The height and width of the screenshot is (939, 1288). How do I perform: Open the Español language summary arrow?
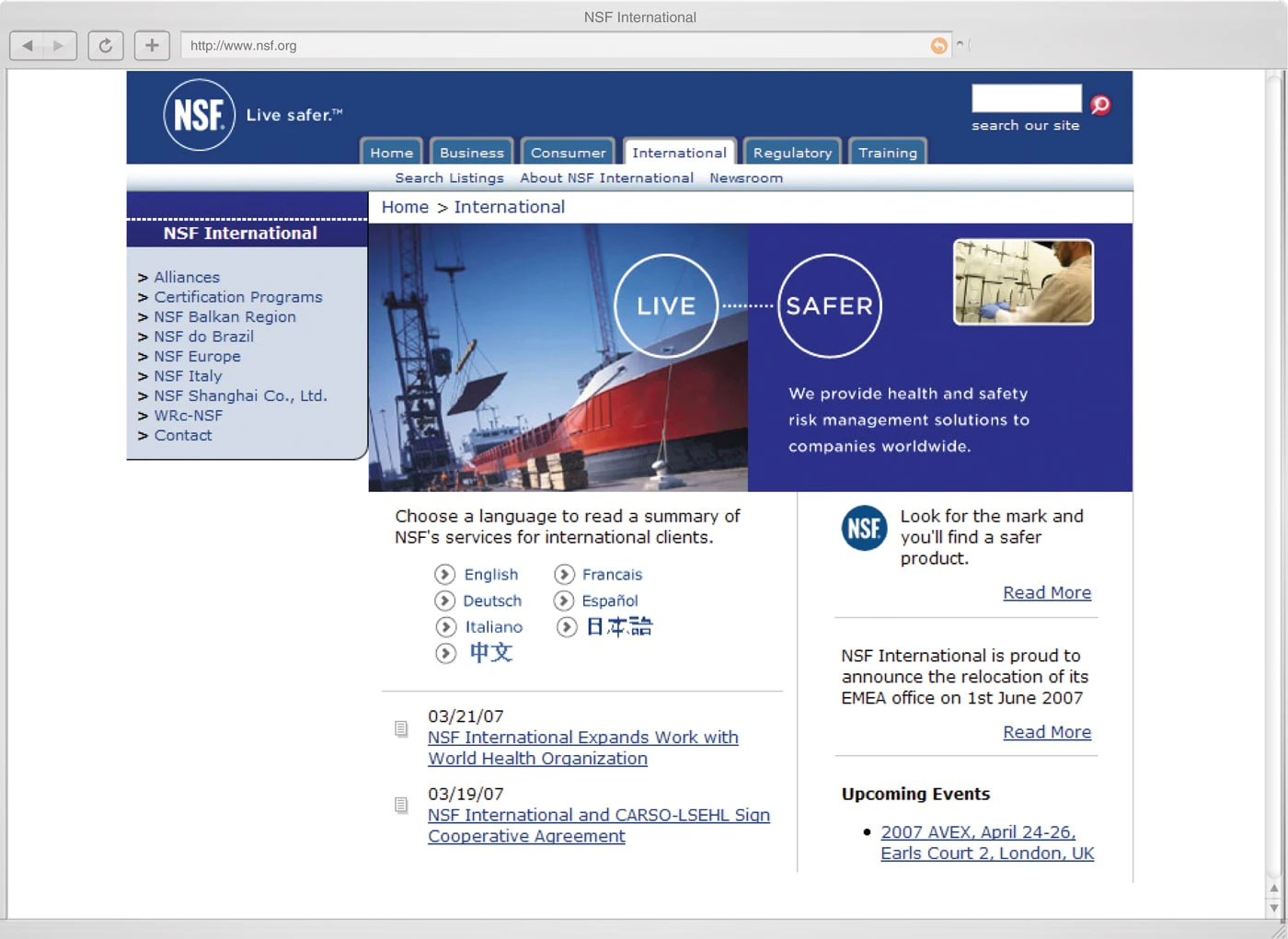point(565,601)
